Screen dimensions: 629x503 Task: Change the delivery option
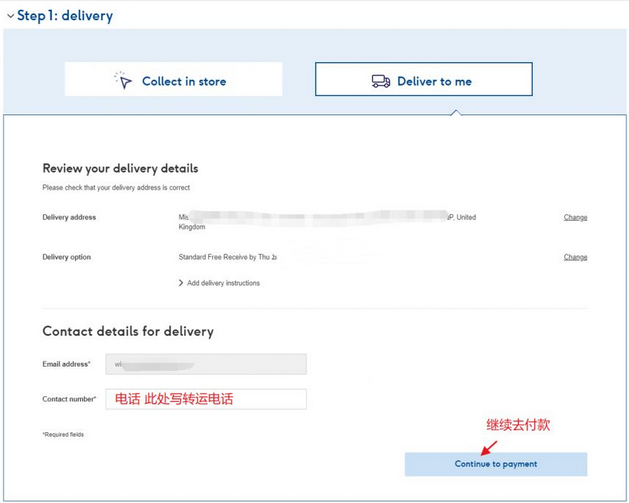pos(575,257)
